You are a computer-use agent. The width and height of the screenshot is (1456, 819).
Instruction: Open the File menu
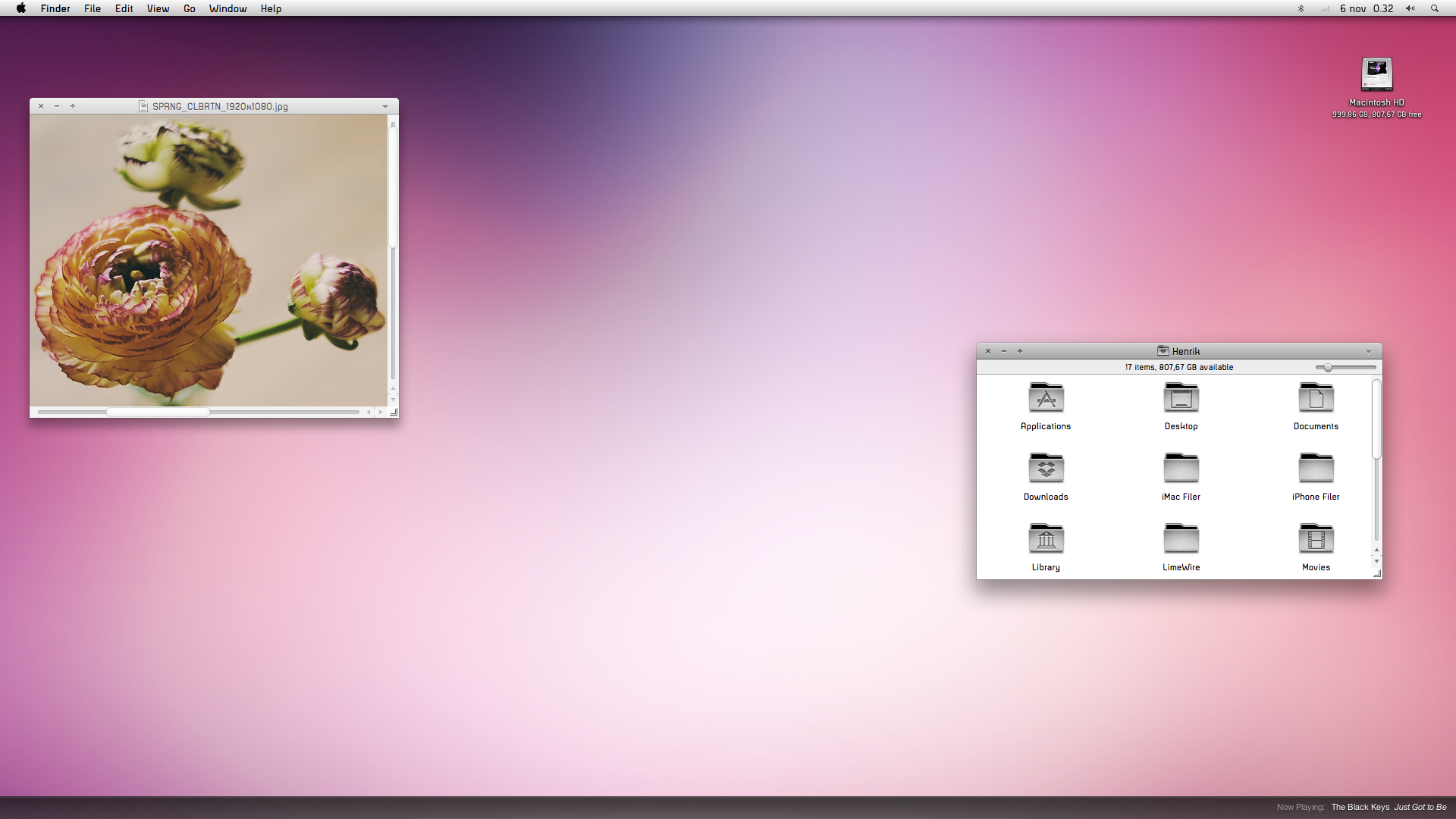click(x=93, y=8)
